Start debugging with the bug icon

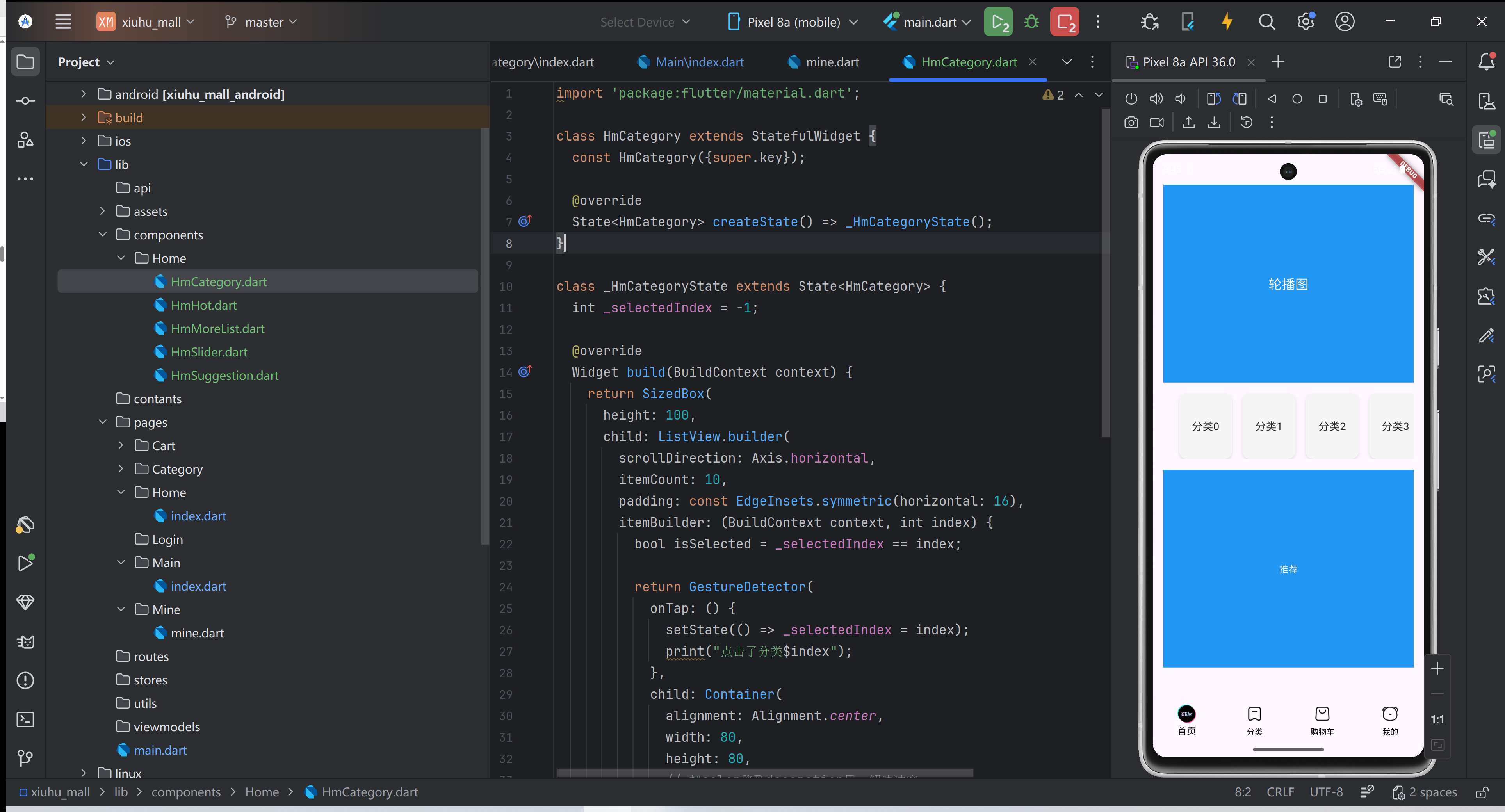[1031, 22]
